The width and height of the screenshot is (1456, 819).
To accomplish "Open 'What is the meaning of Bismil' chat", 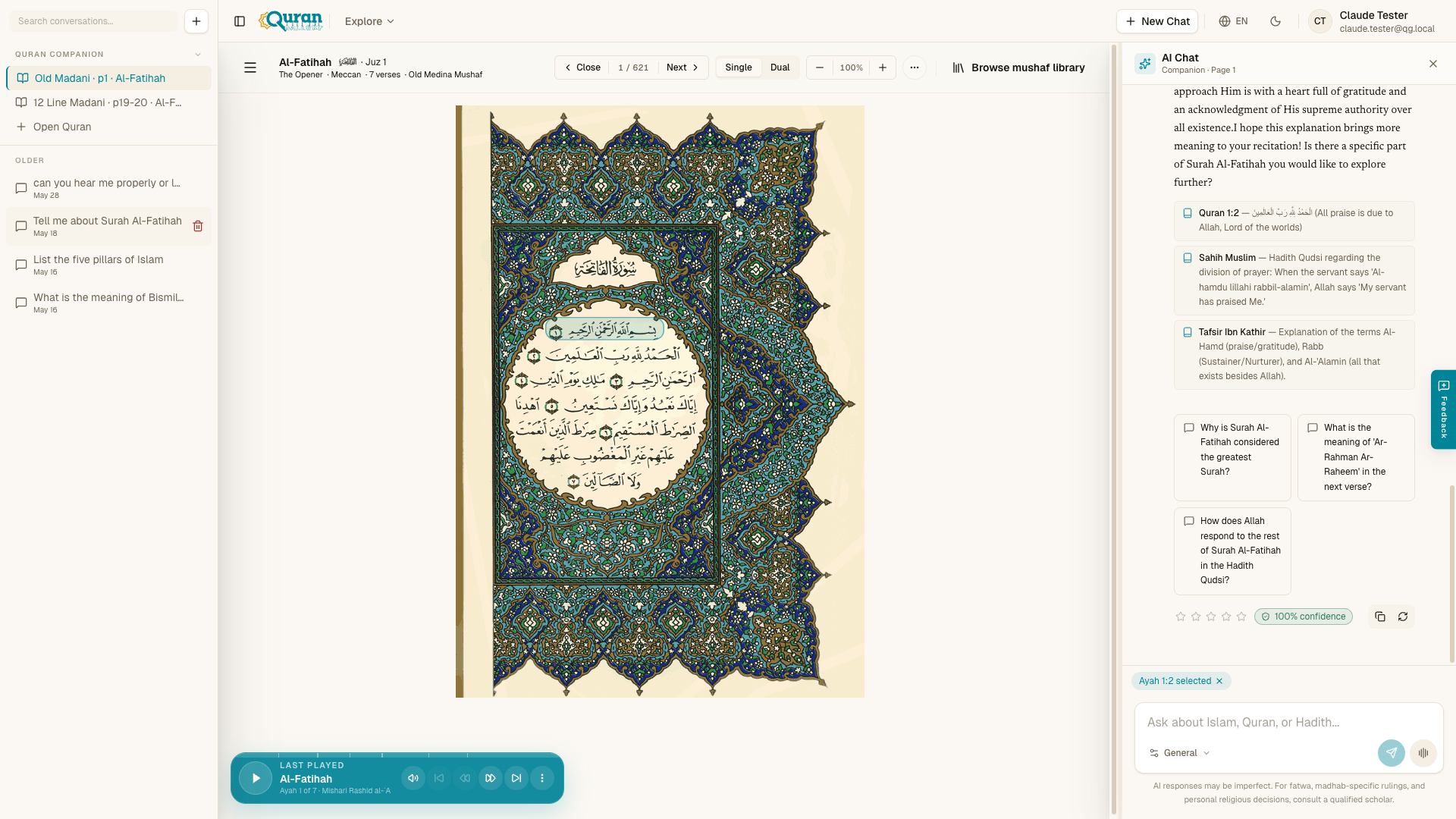I will click(x=108, y=303).
